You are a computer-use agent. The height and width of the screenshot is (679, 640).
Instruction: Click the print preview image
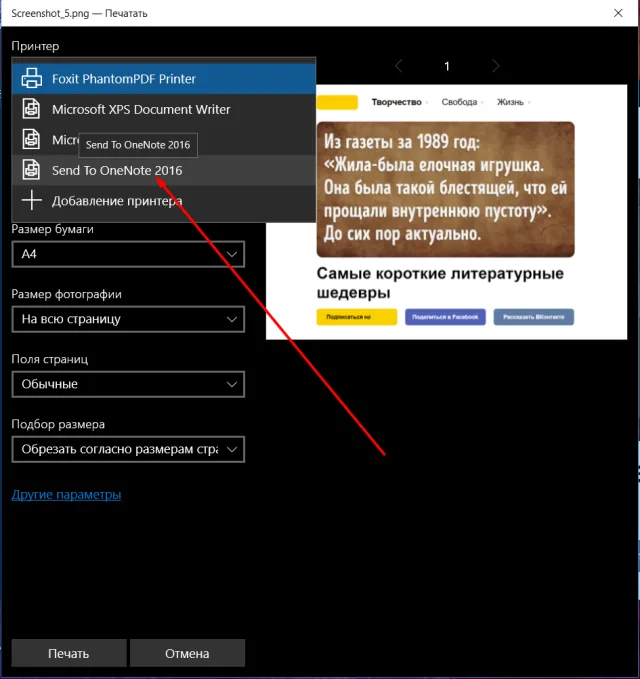[x=446, y=212]
